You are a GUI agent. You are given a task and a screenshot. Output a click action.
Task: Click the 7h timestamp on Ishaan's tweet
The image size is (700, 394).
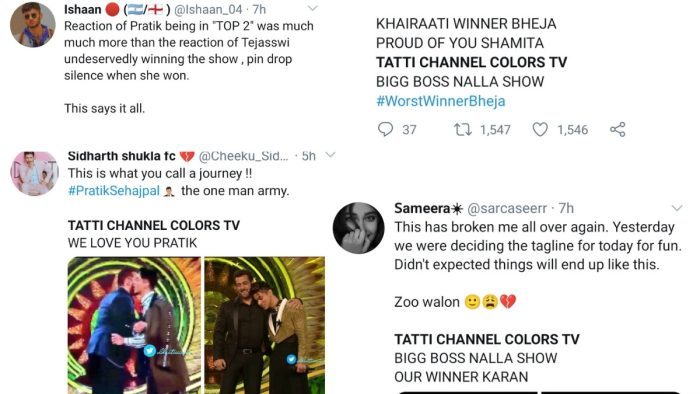coord(259,9)
